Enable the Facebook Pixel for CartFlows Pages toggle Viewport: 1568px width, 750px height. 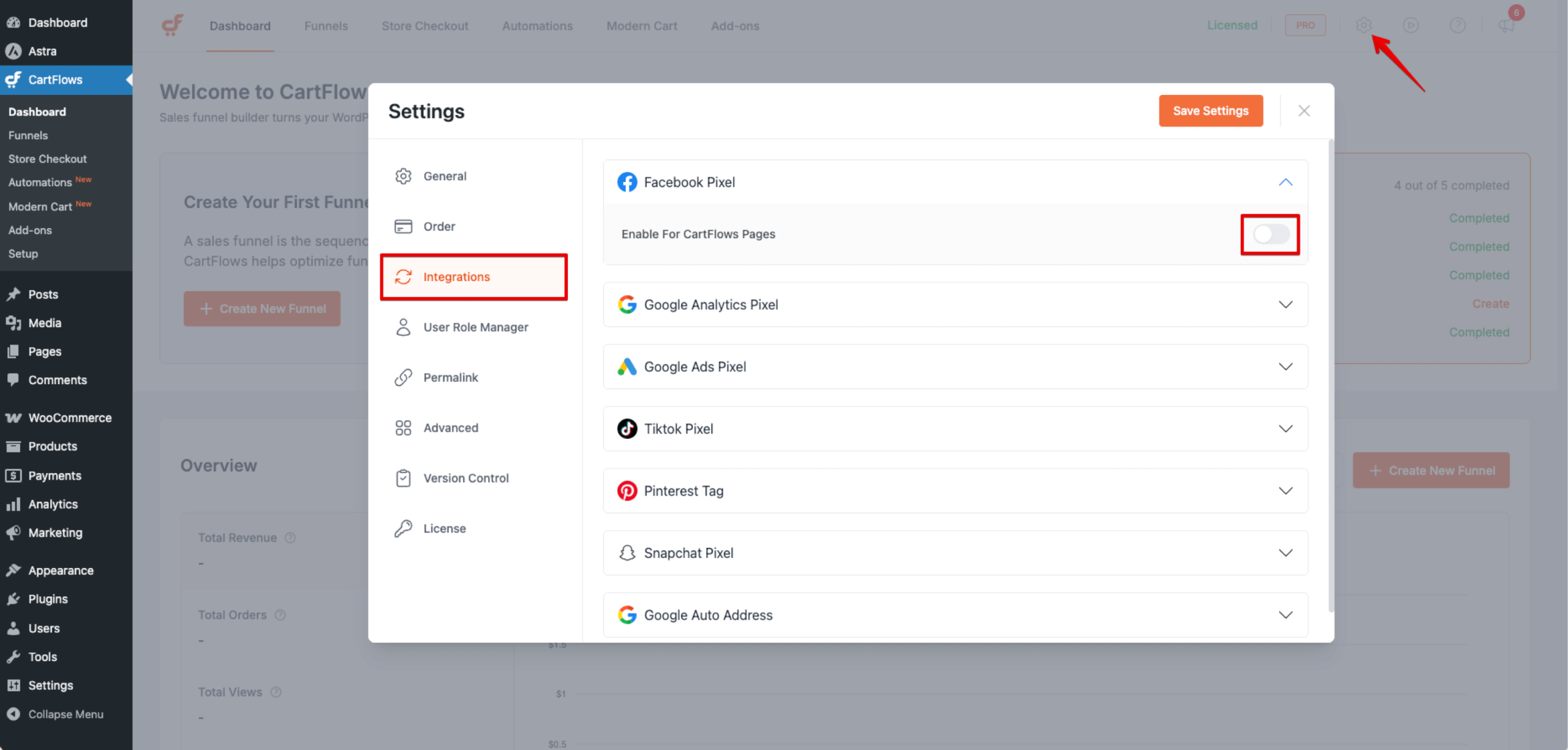(1270, 234)
